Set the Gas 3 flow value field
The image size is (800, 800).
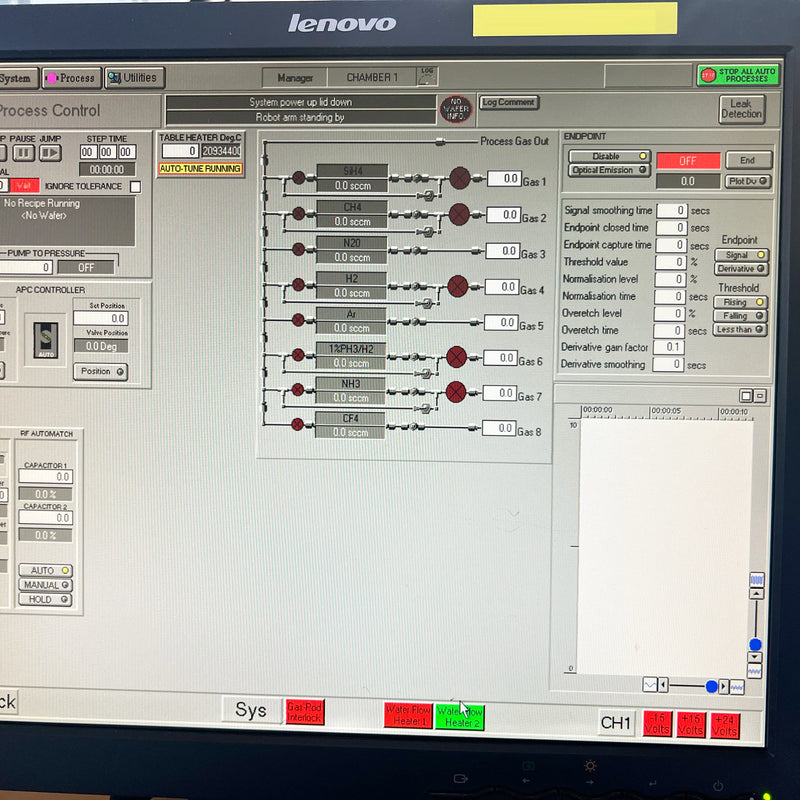(x=503, y=251)
